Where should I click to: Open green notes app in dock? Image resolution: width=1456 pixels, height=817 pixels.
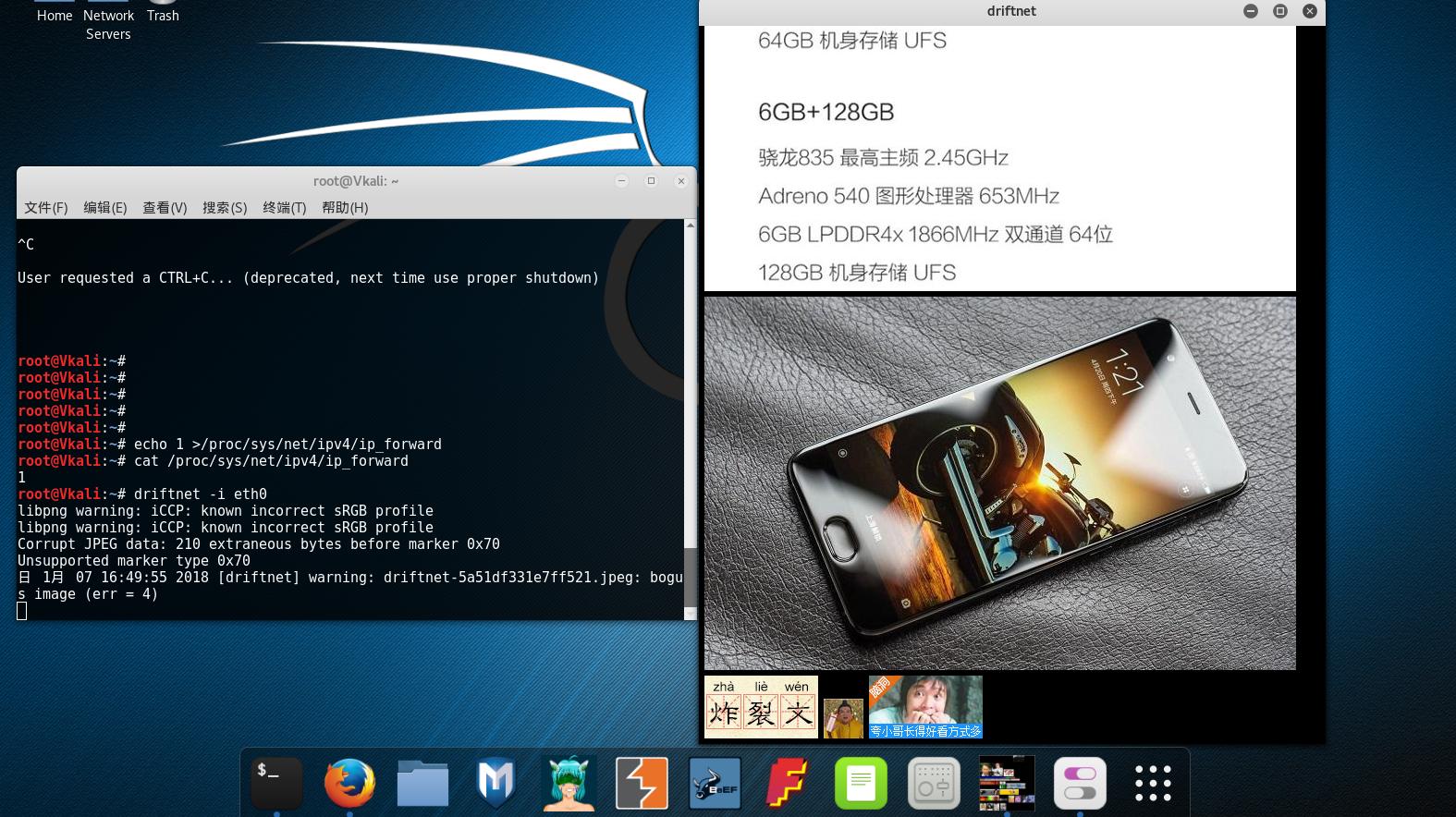[x=861, y=783]
